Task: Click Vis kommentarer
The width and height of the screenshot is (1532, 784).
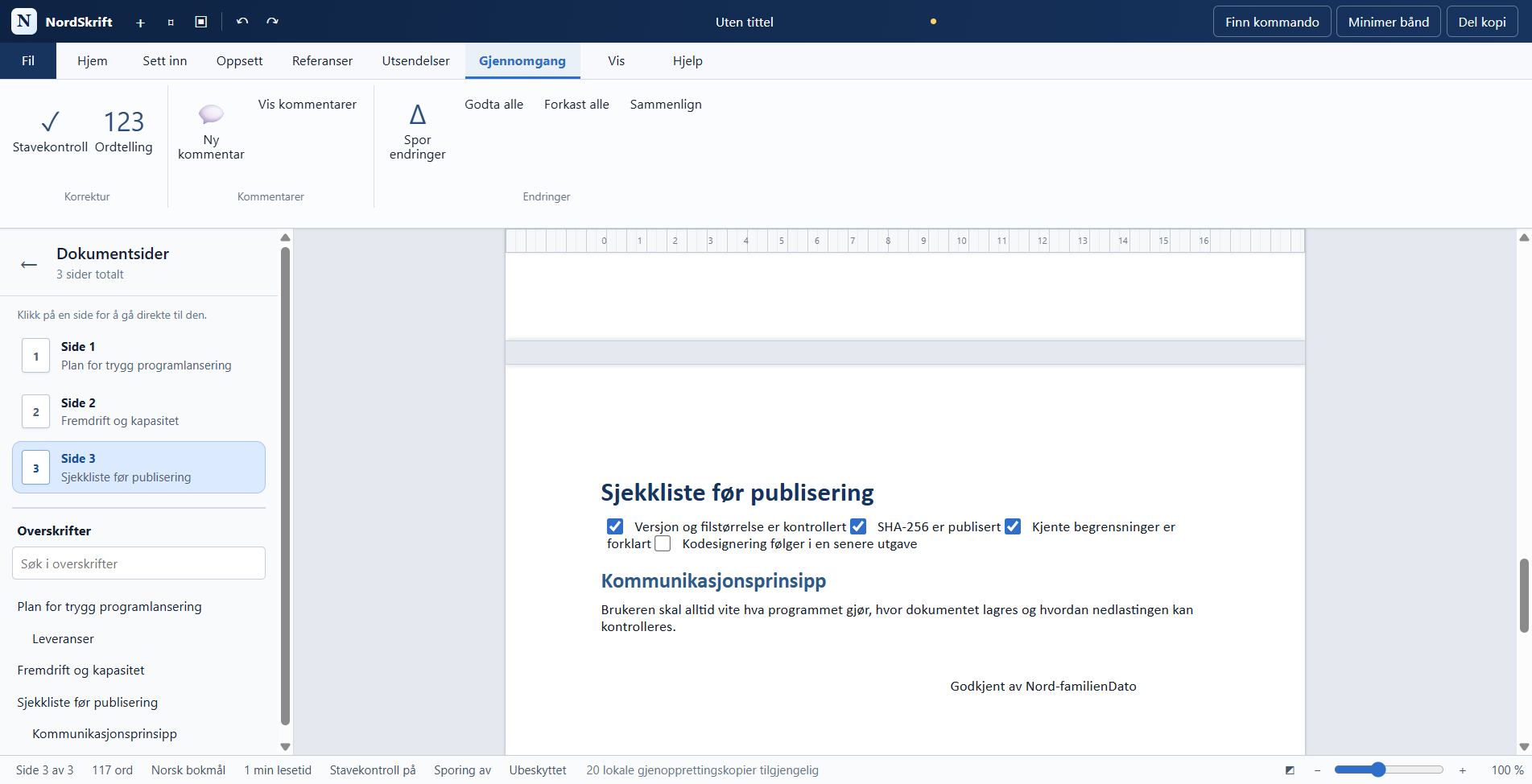Action: [x=308, y=105]
